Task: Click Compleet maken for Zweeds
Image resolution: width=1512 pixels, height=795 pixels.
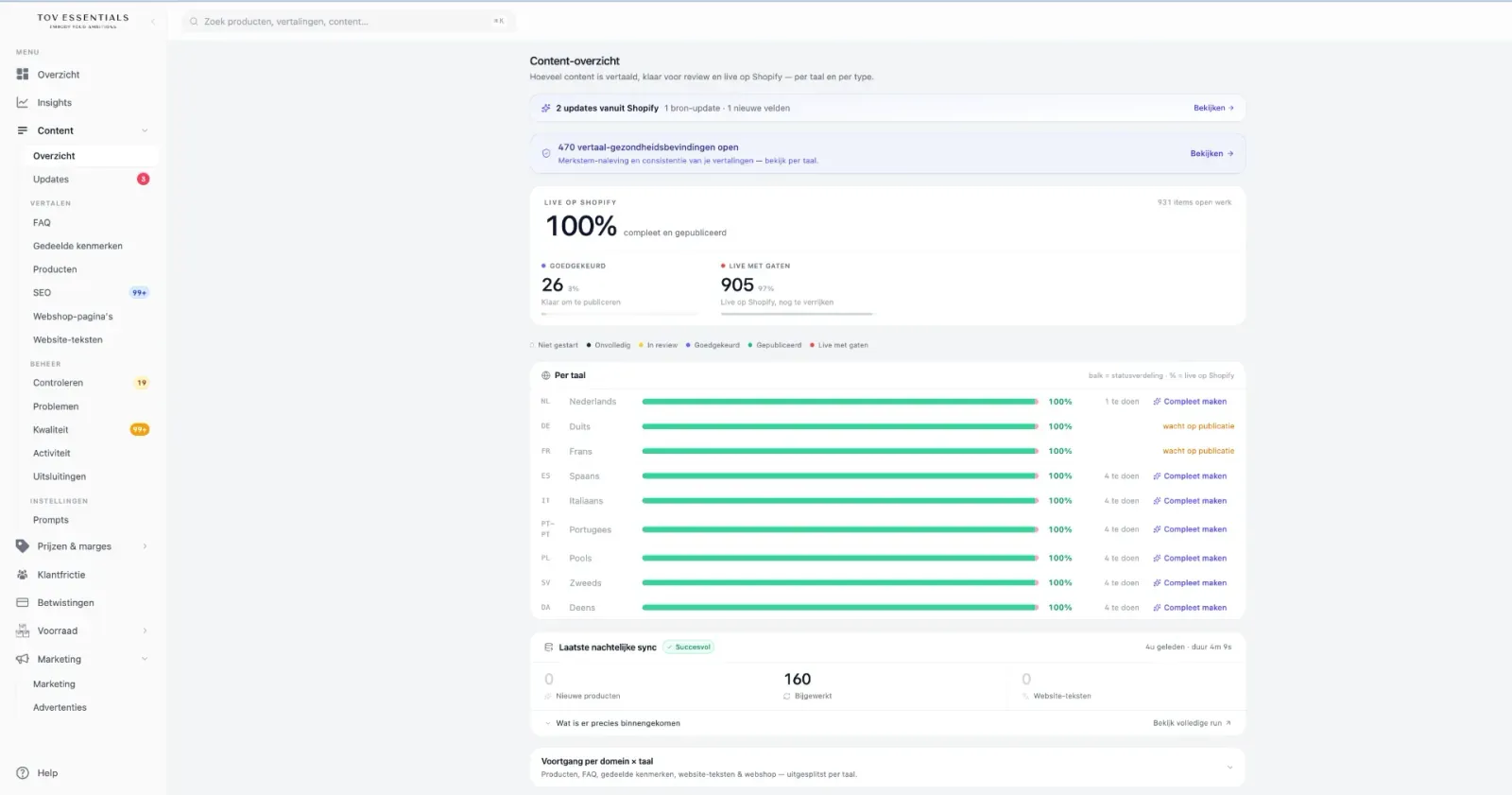Action: [1190, 583]
